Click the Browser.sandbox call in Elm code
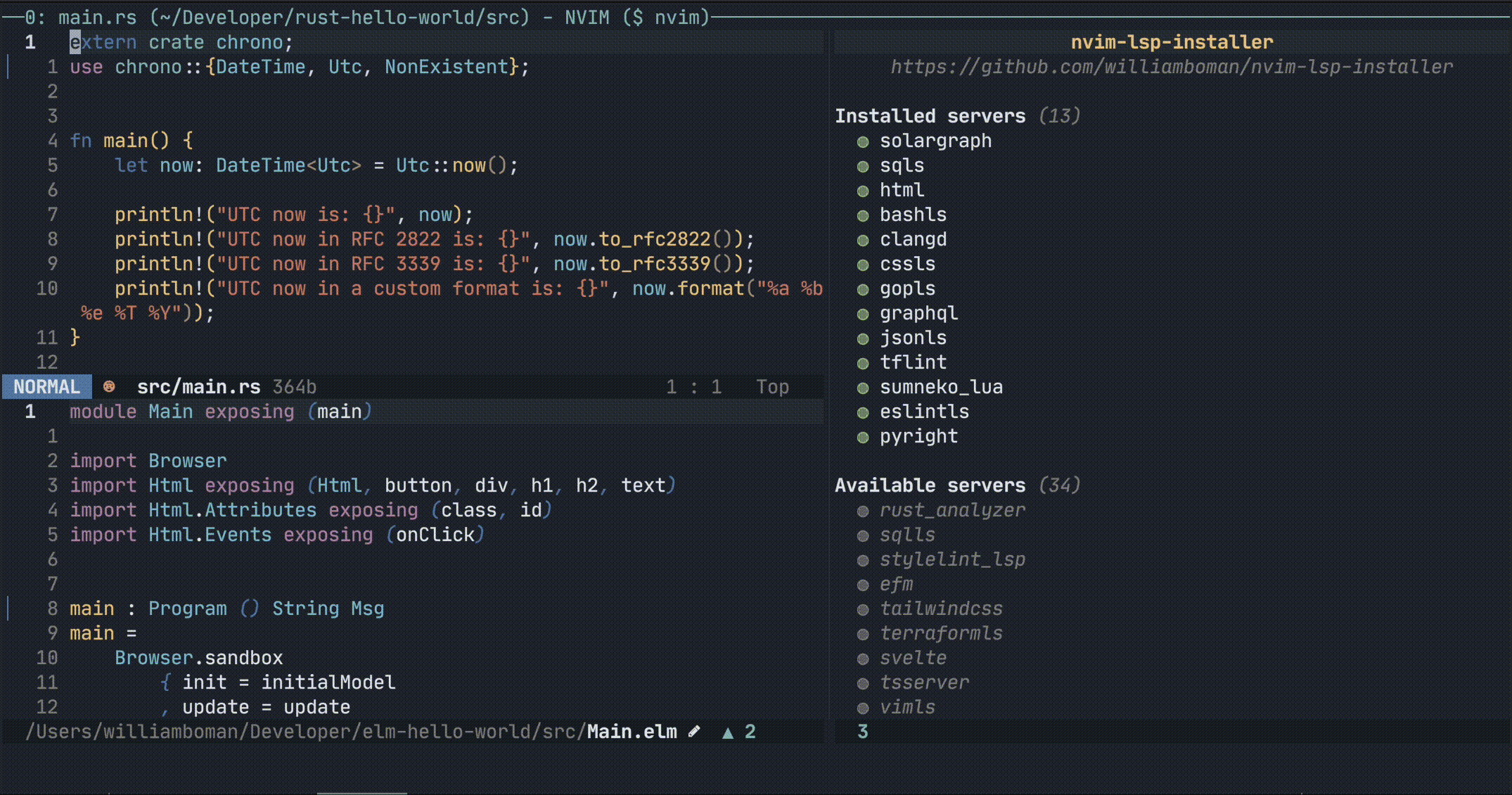1512x795 pixels. point(198,658)
